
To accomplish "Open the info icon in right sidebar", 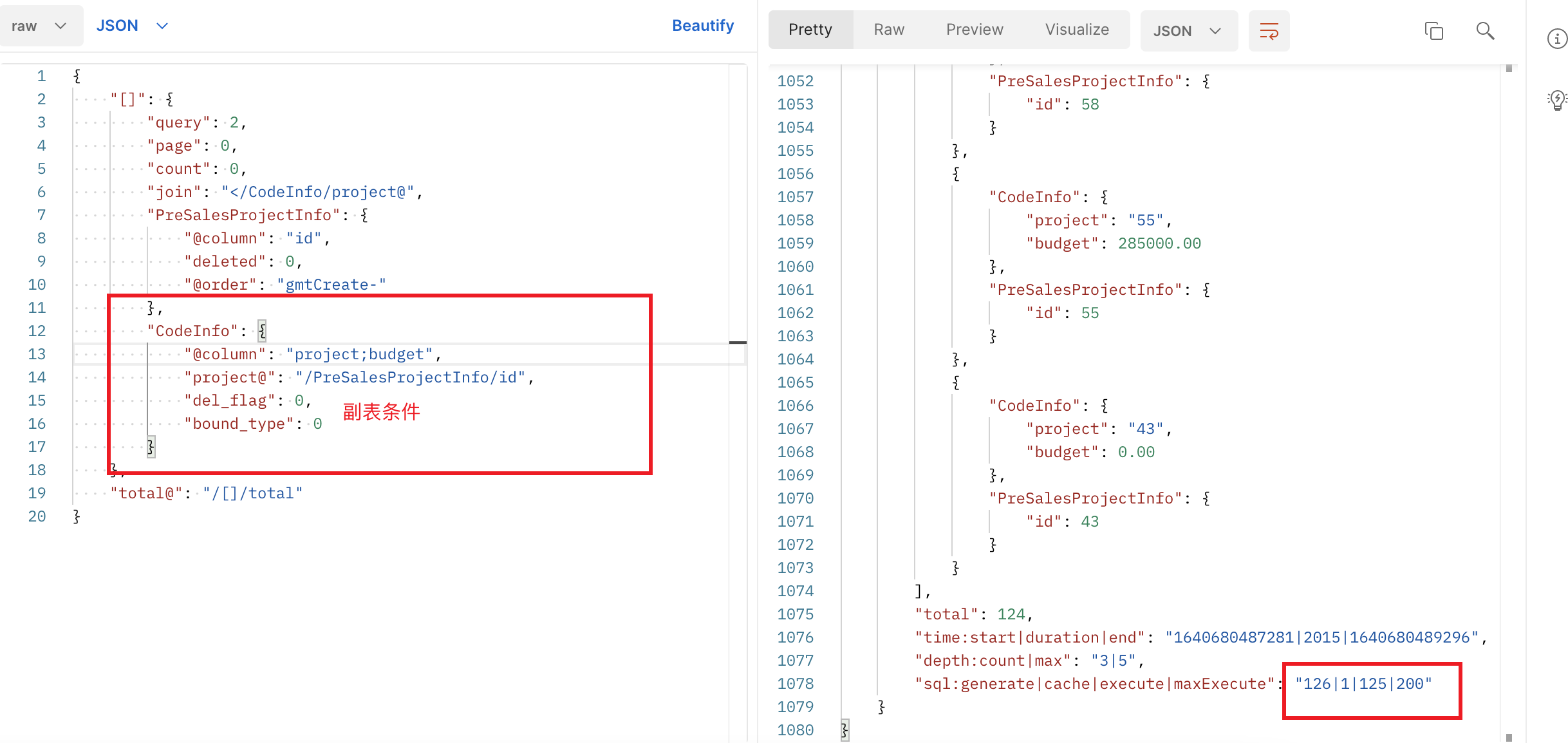I will [x=1556, y=39].
